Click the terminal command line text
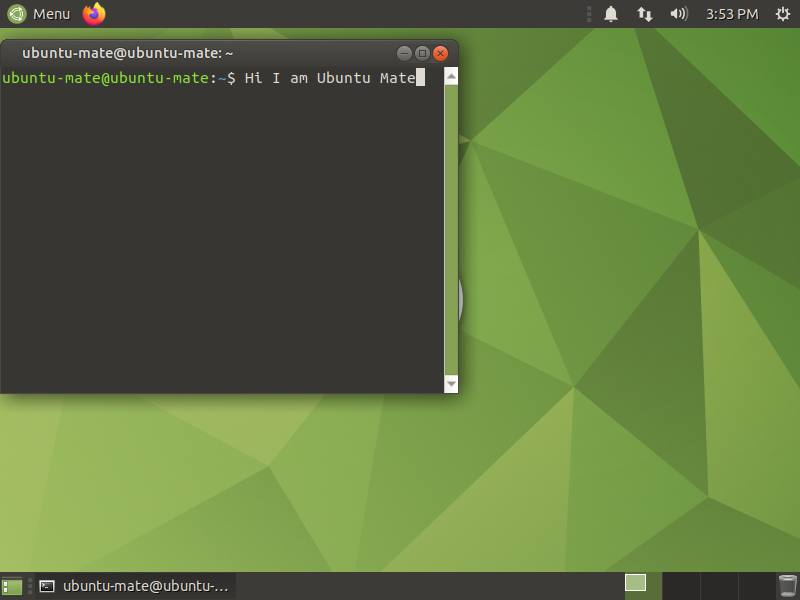800x600 pixels. point(330,78)
